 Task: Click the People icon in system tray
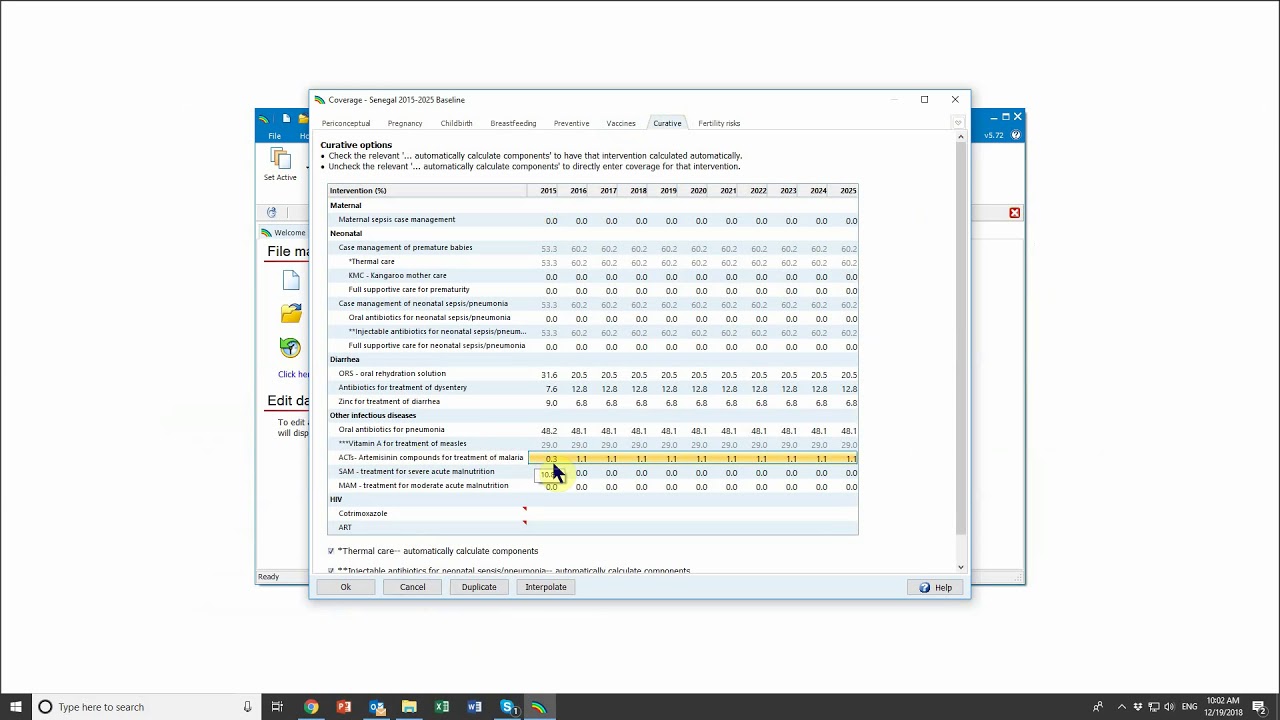[x=1098, y=707]
